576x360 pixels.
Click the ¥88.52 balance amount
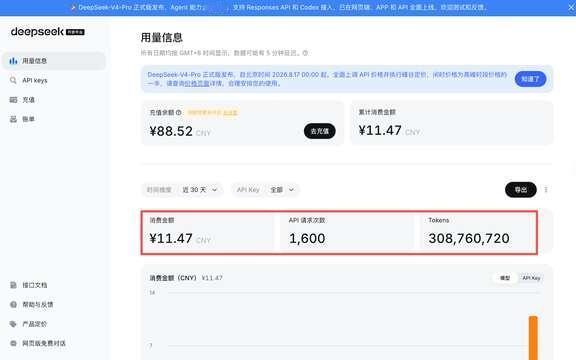171,131
